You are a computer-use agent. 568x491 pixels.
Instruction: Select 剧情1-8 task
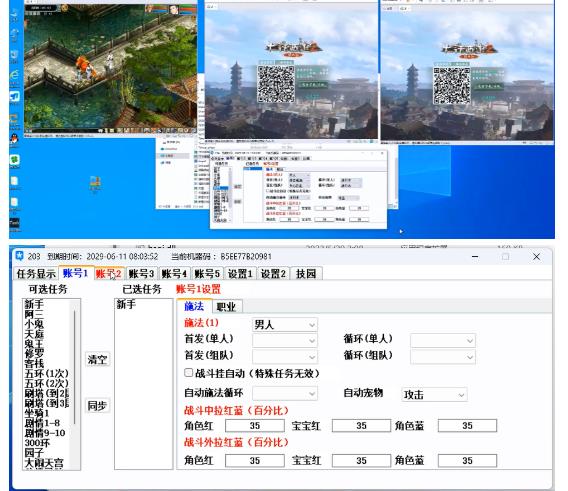point(42,423)
